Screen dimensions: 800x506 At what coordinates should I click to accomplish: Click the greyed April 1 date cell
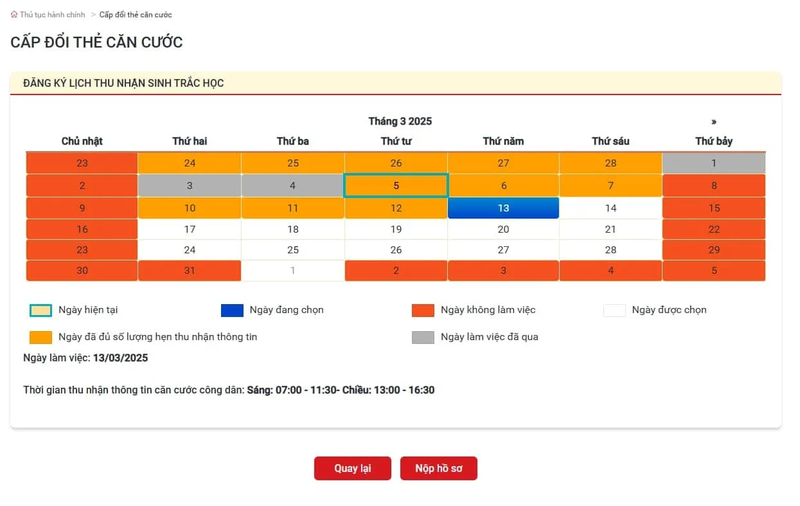click(293, 270)
